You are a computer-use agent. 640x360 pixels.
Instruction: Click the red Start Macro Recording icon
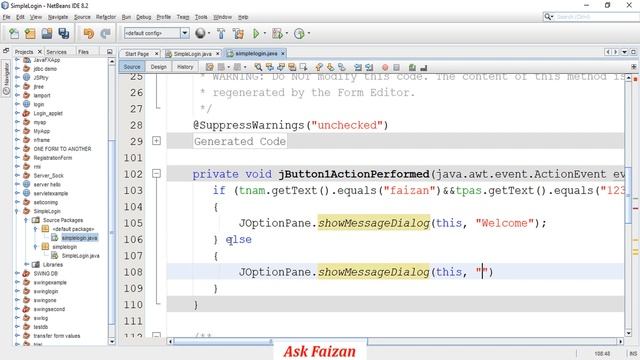pyautogui.click(x=385, y=67)
